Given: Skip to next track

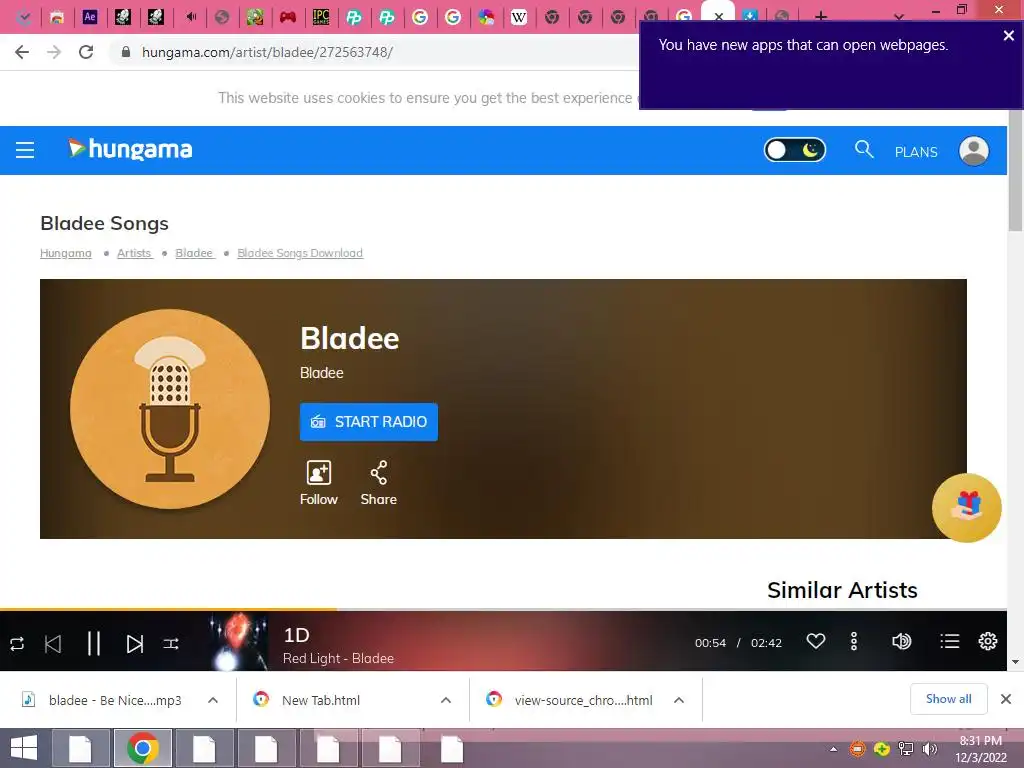Looking at the screenshot, I should point(135,644).
